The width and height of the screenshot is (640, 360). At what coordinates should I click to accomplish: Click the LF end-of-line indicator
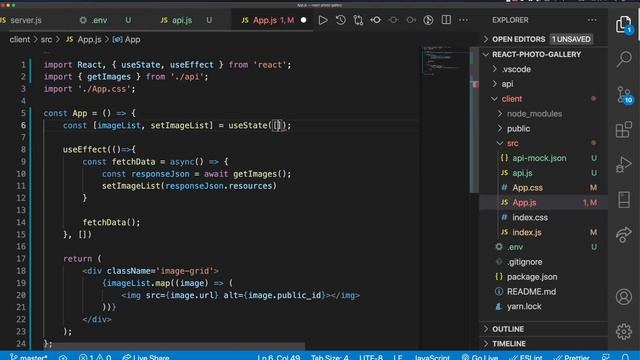tap(398, 357)
